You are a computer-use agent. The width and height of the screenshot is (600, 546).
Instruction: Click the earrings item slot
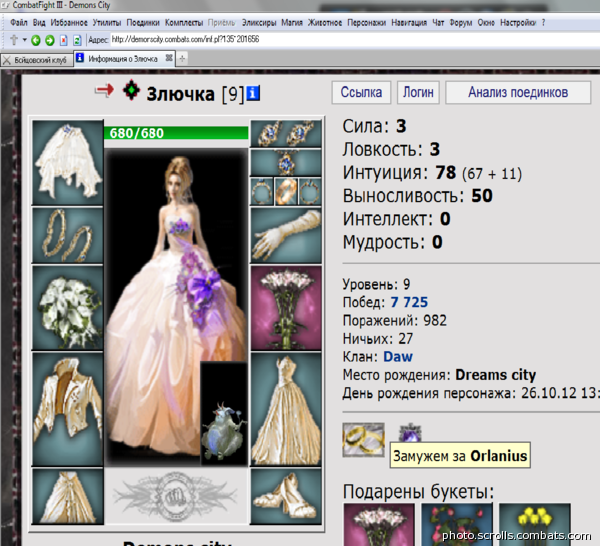286,134
